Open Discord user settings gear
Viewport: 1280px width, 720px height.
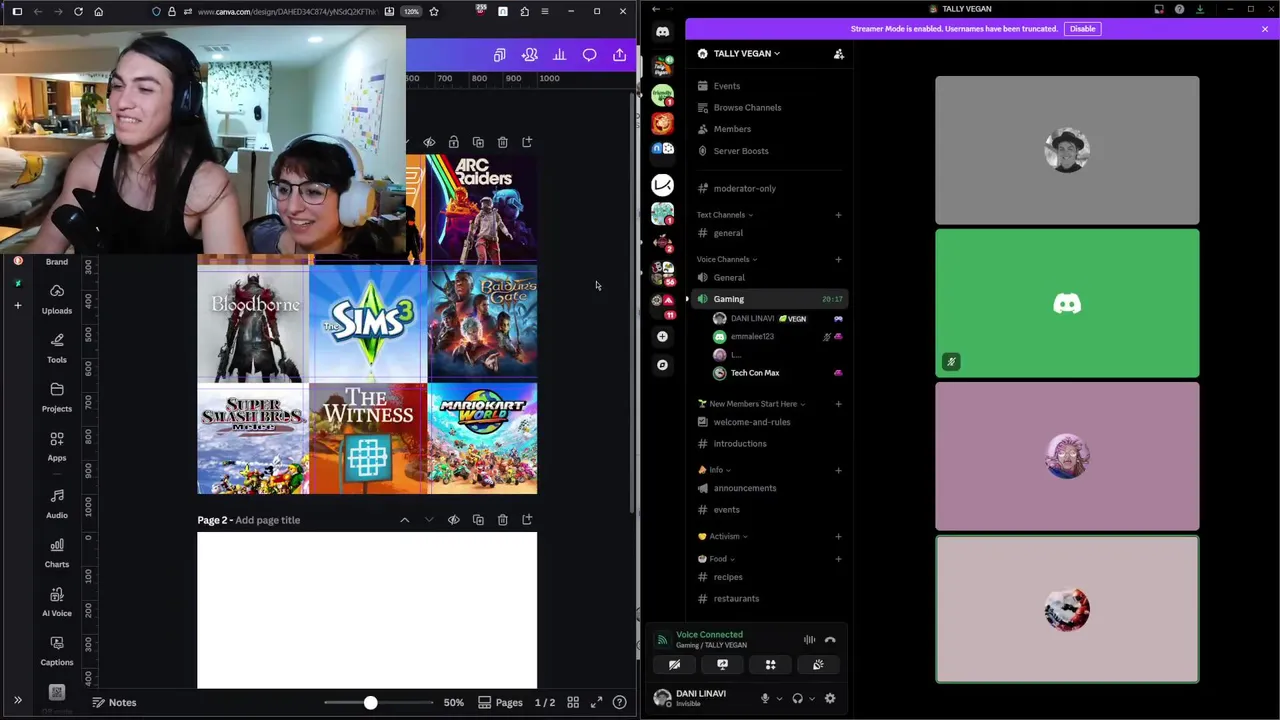click(x=830, y=699)
